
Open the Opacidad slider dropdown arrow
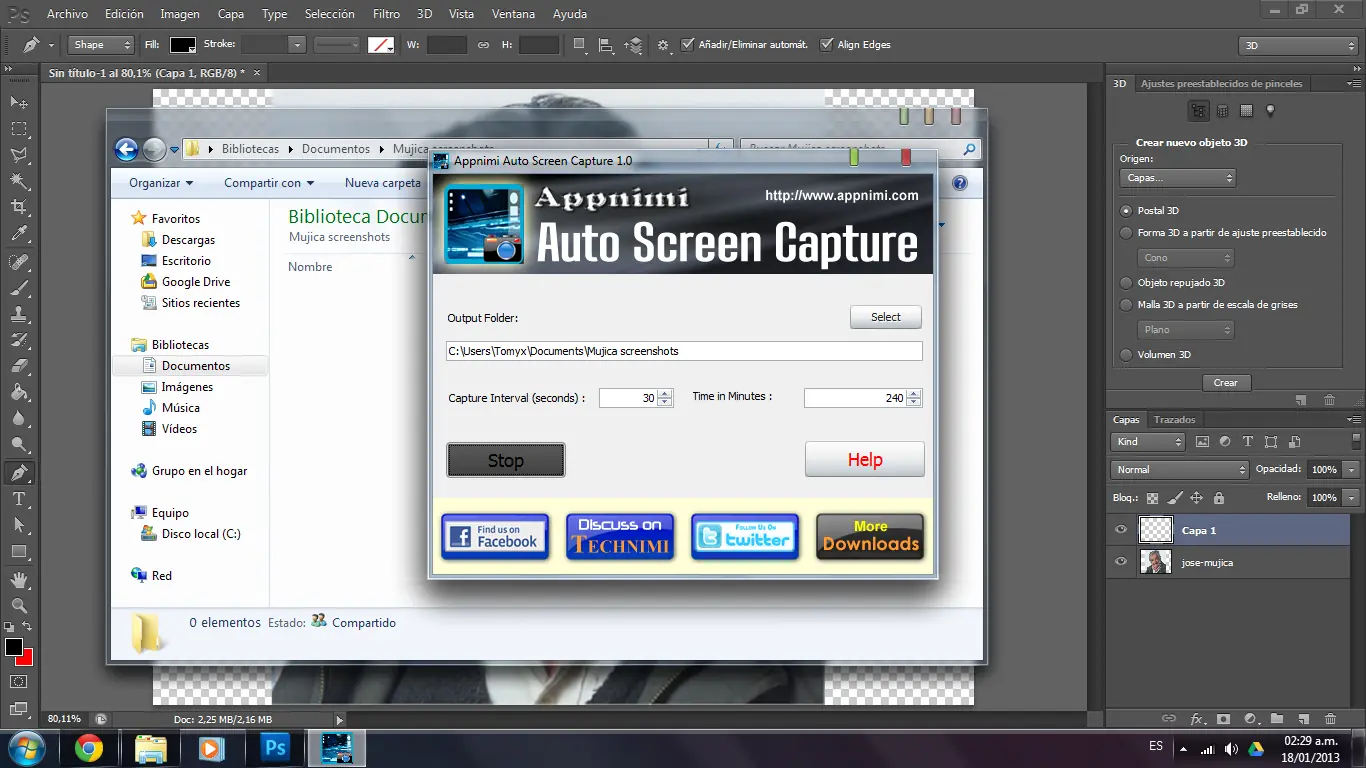pyautogui.click(x=1351, y=469)
